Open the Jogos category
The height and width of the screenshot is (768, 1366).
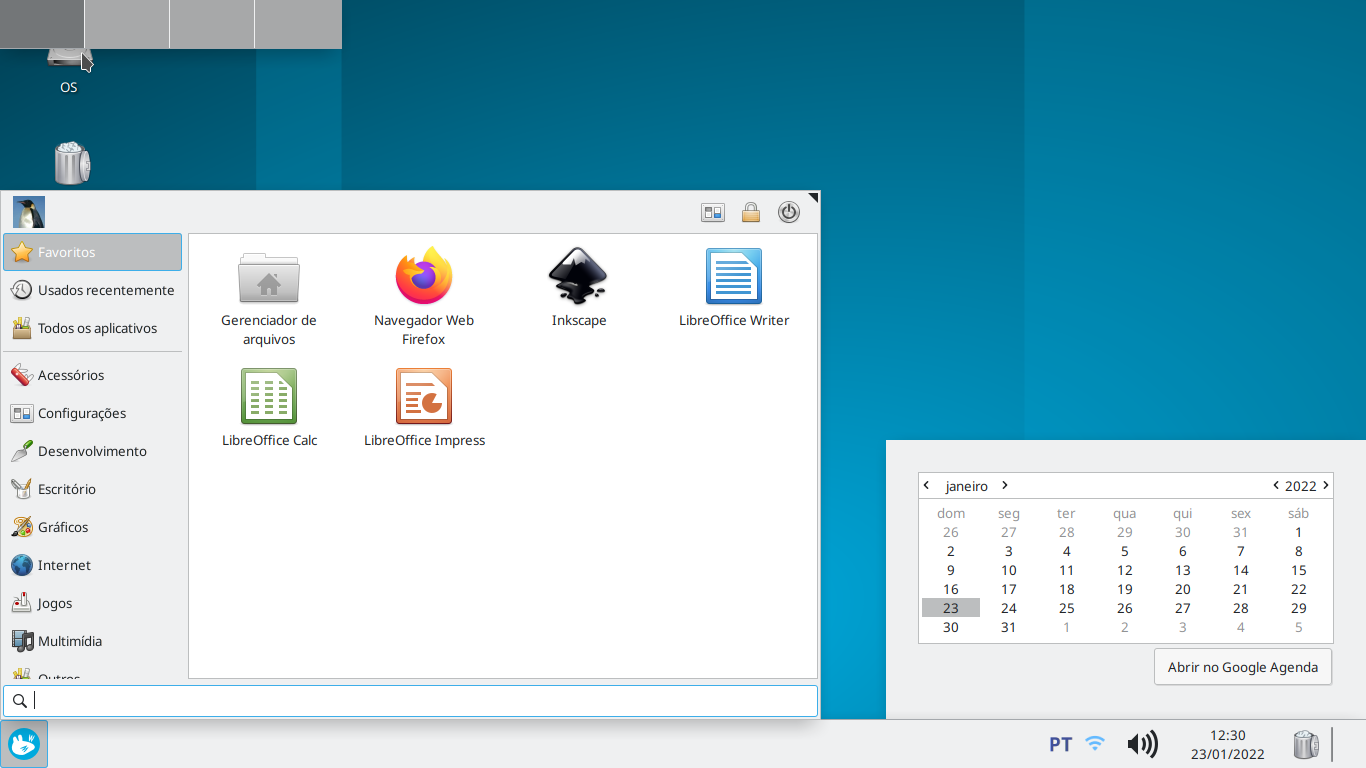pos(93,603)
